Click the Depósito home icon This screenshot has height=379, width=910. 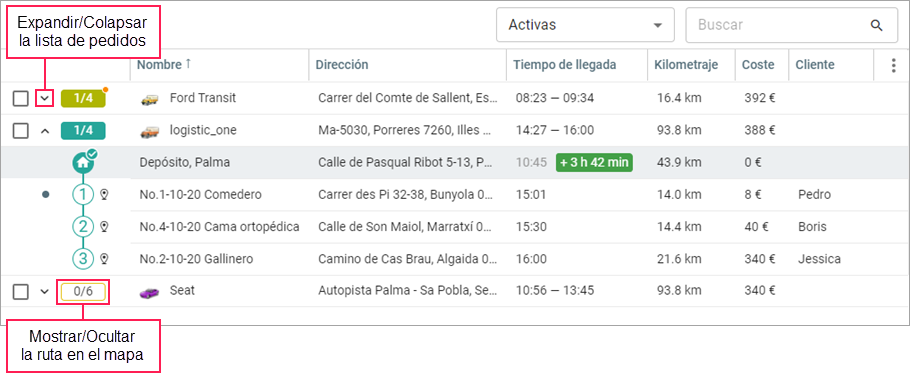tap(84, 162)
